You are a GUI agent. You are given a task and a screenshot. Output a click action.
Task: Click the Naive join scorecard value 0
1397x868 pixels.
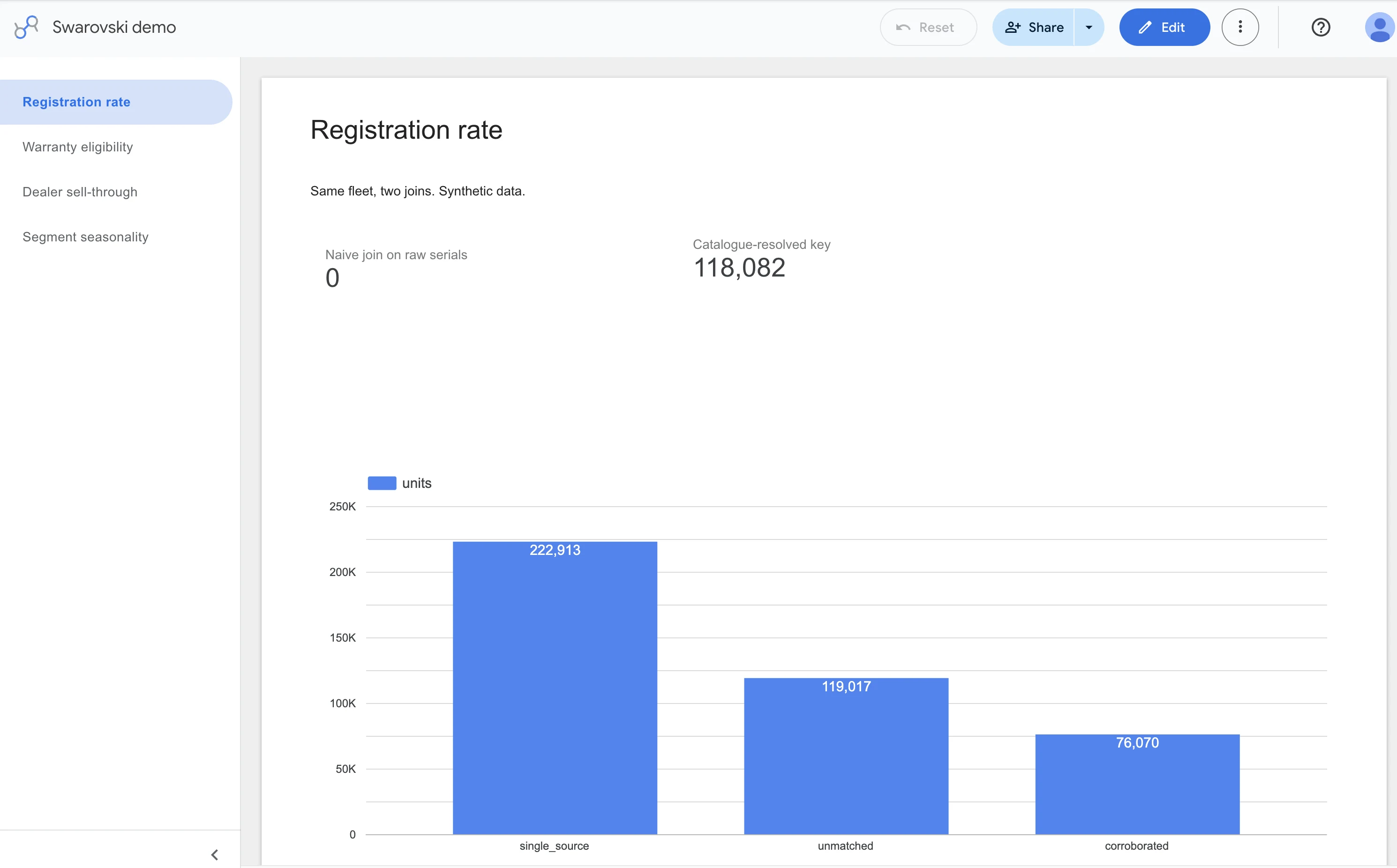point(332,278)
